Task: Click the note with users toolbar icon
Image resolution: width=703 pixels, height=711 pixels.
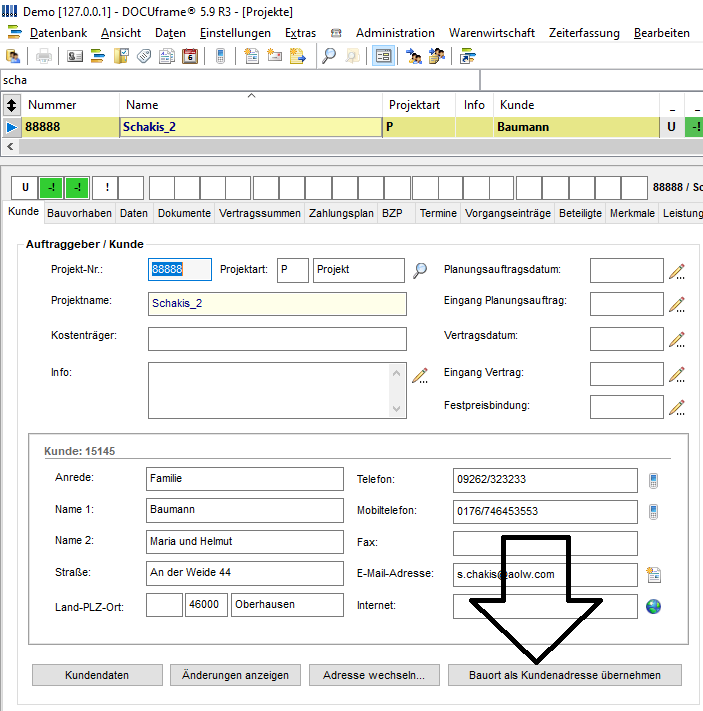Action: pyautogui.click(x=437, y=57)
